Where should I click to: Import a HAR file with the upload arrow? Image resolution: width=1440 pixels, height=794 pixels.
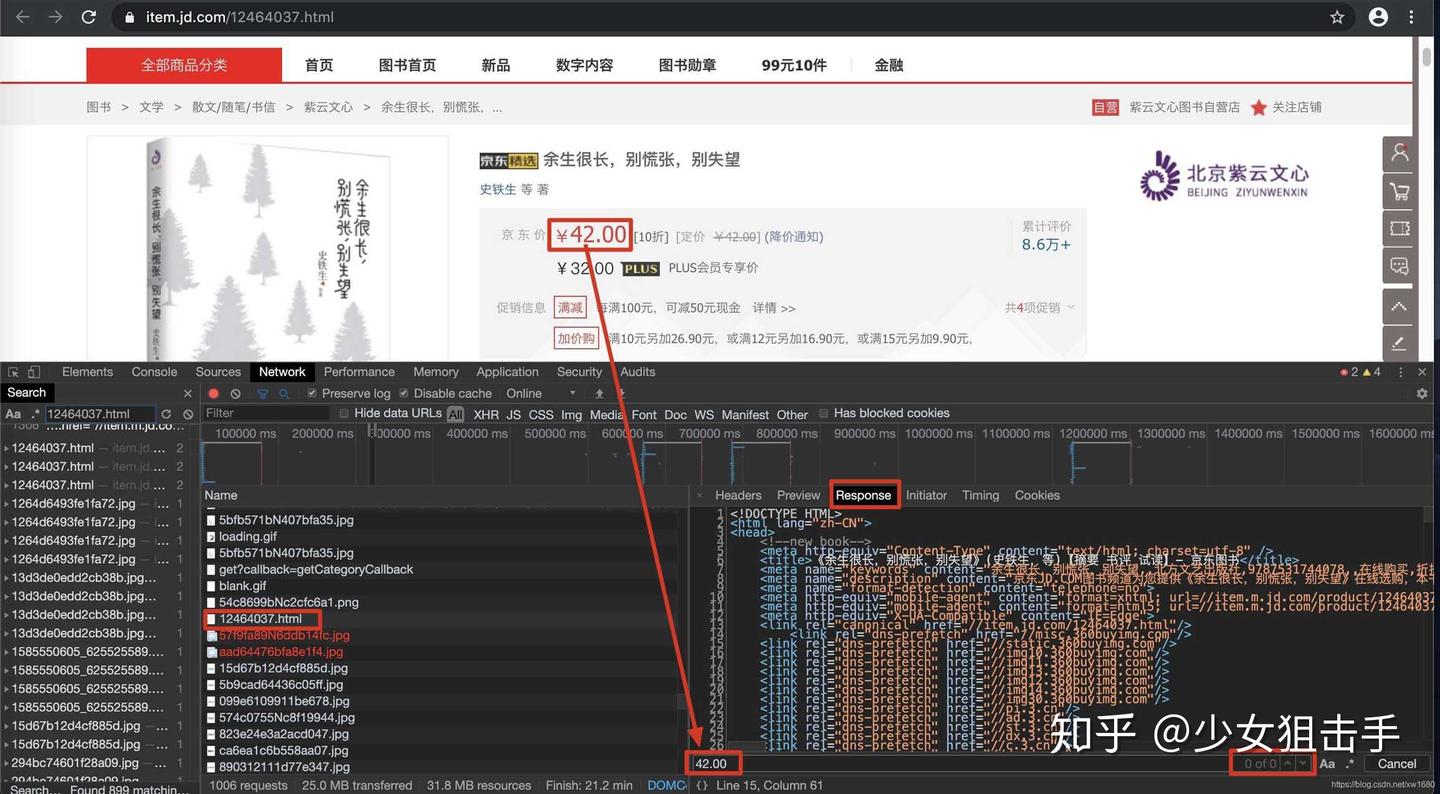click(x=599, y=394)
